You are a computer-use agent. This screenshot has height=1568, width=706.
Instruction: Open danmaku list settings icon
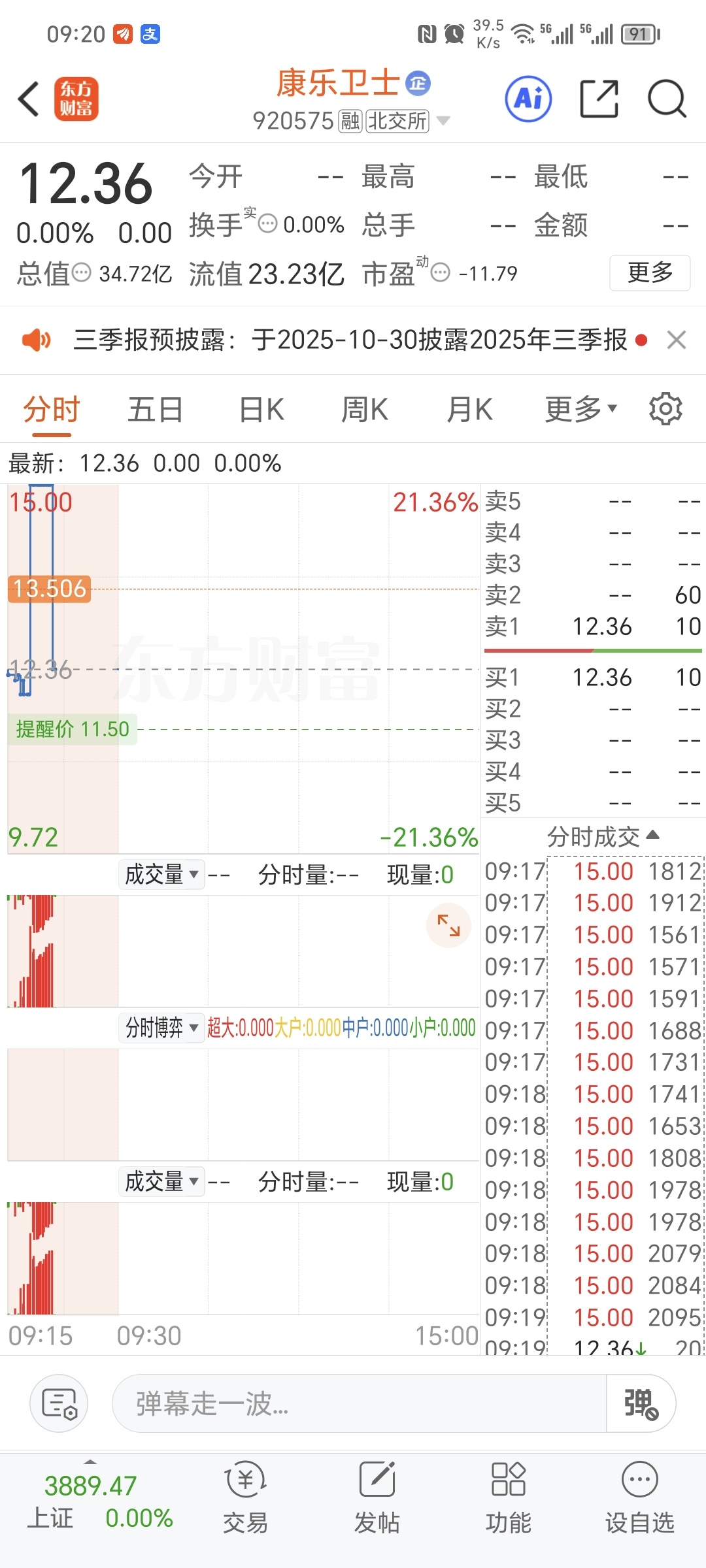59,1403
